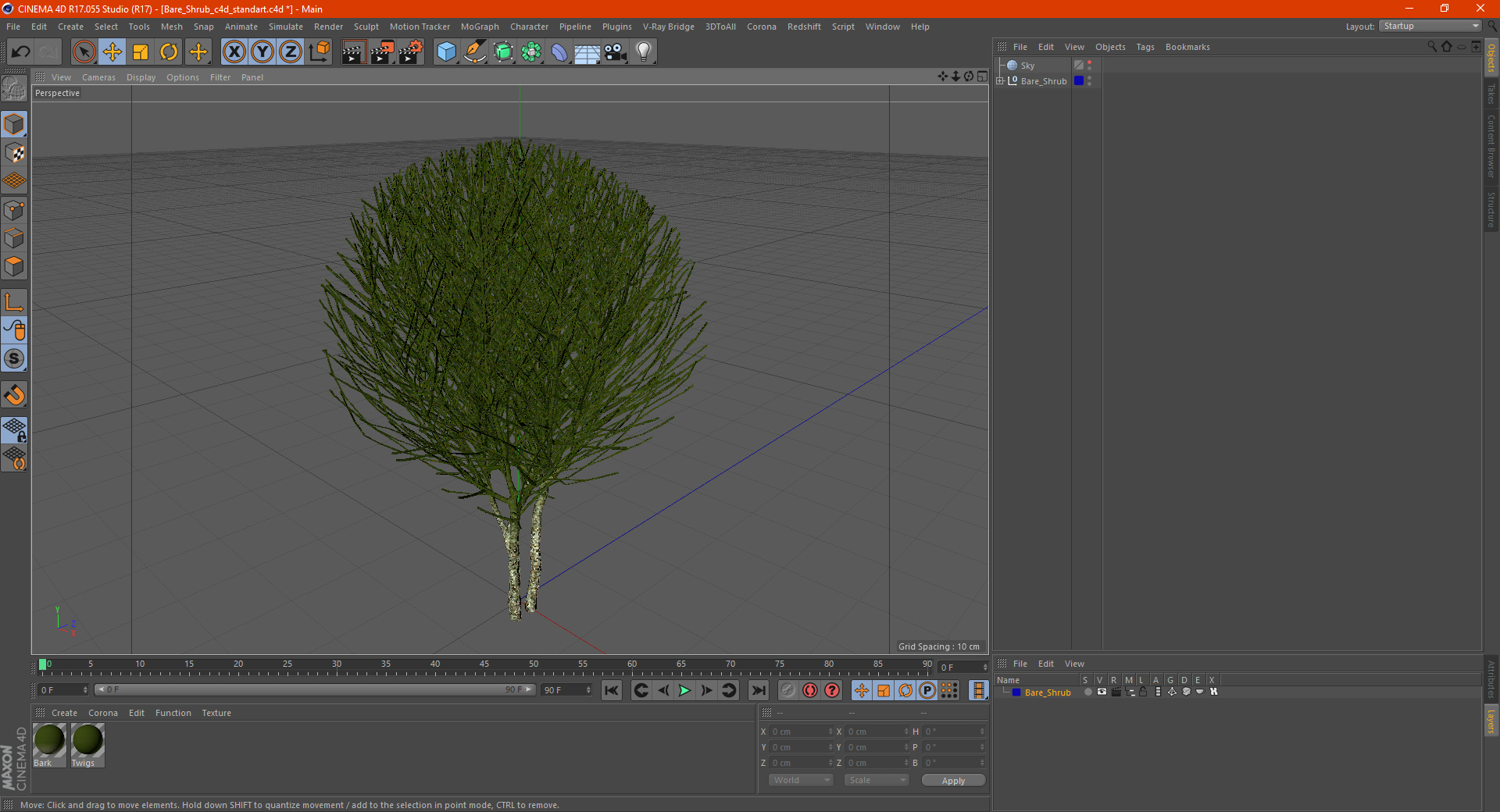Add a Cube primitive object
1500x812 pixels.
tap(446, 52)
